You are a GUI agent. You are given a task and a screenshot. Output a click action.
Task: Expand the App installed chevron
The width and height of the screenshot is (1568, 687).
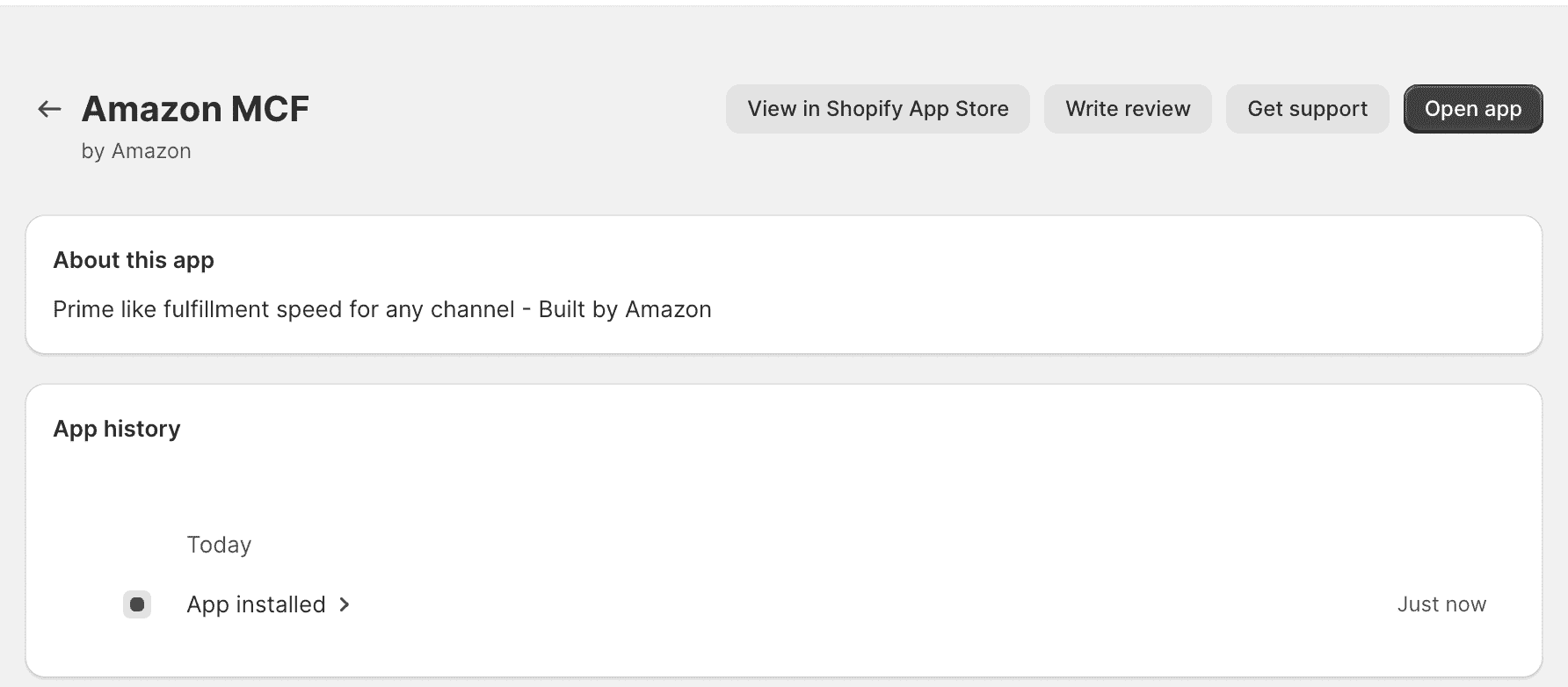pyautogui.click(x=345, y=604)
